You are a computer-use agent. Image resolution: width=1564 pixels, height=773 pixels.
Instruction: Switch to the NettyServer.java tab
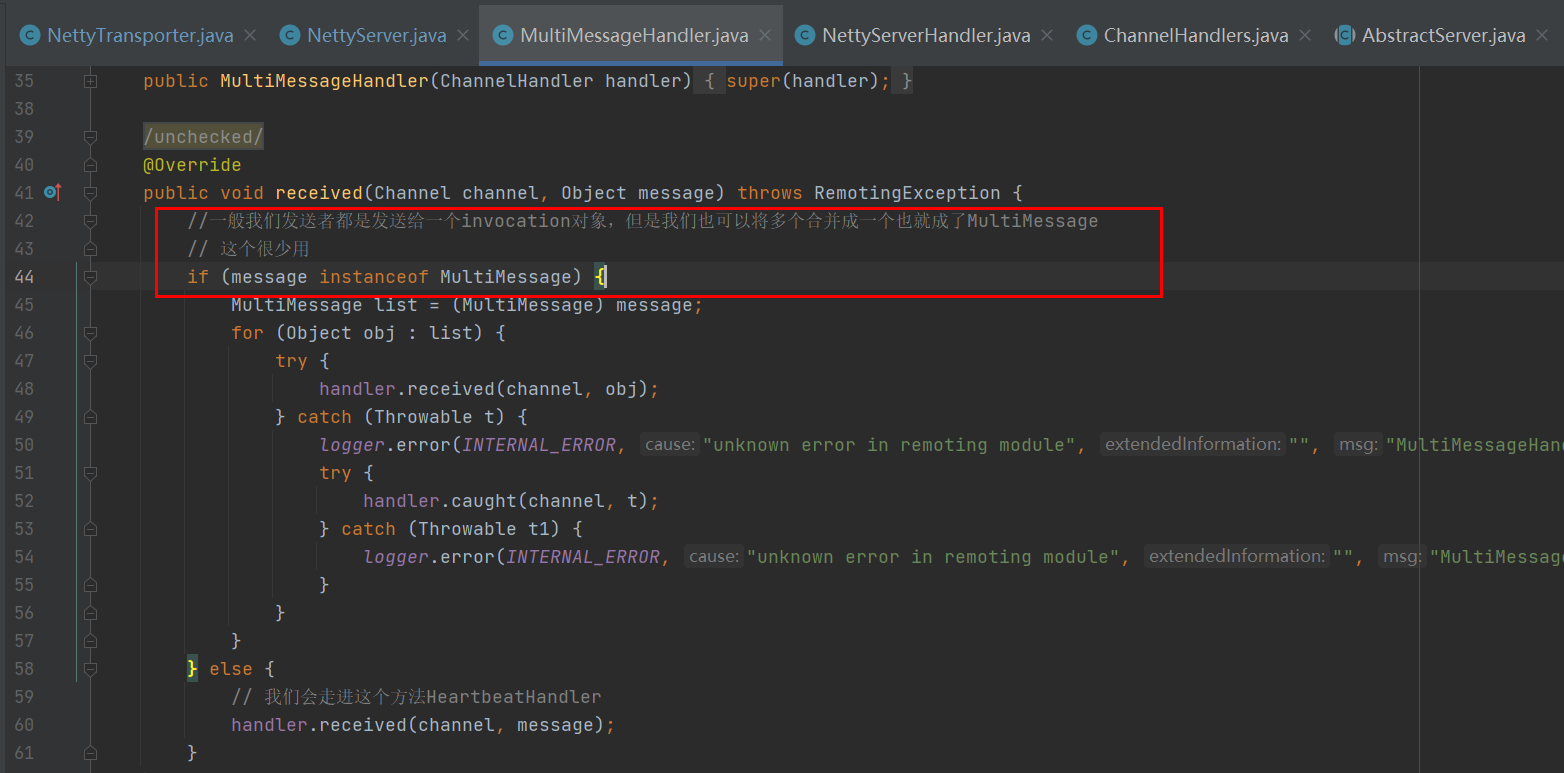click(375, 35)
